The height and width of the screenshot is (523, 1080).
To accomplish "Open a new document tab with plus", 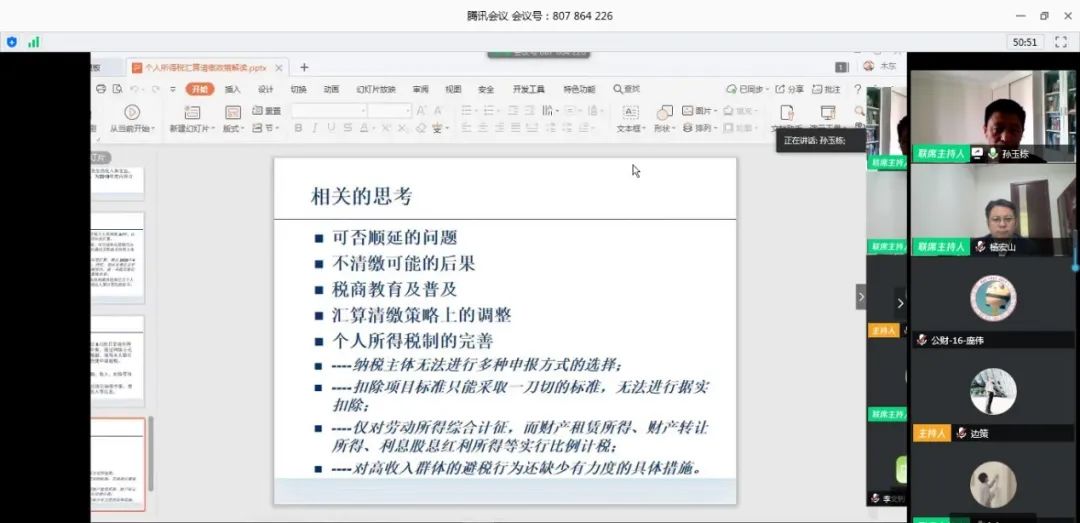I will [x=304, y=67].
